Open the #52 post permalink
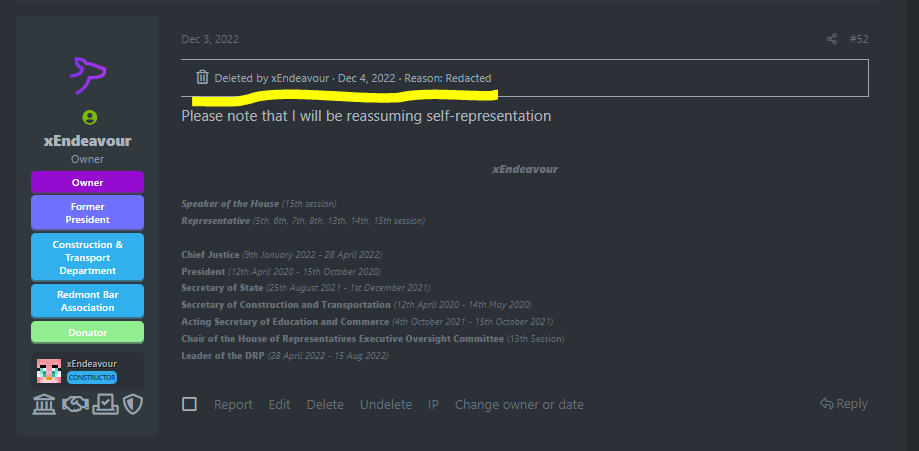 (x=859, y=39)
